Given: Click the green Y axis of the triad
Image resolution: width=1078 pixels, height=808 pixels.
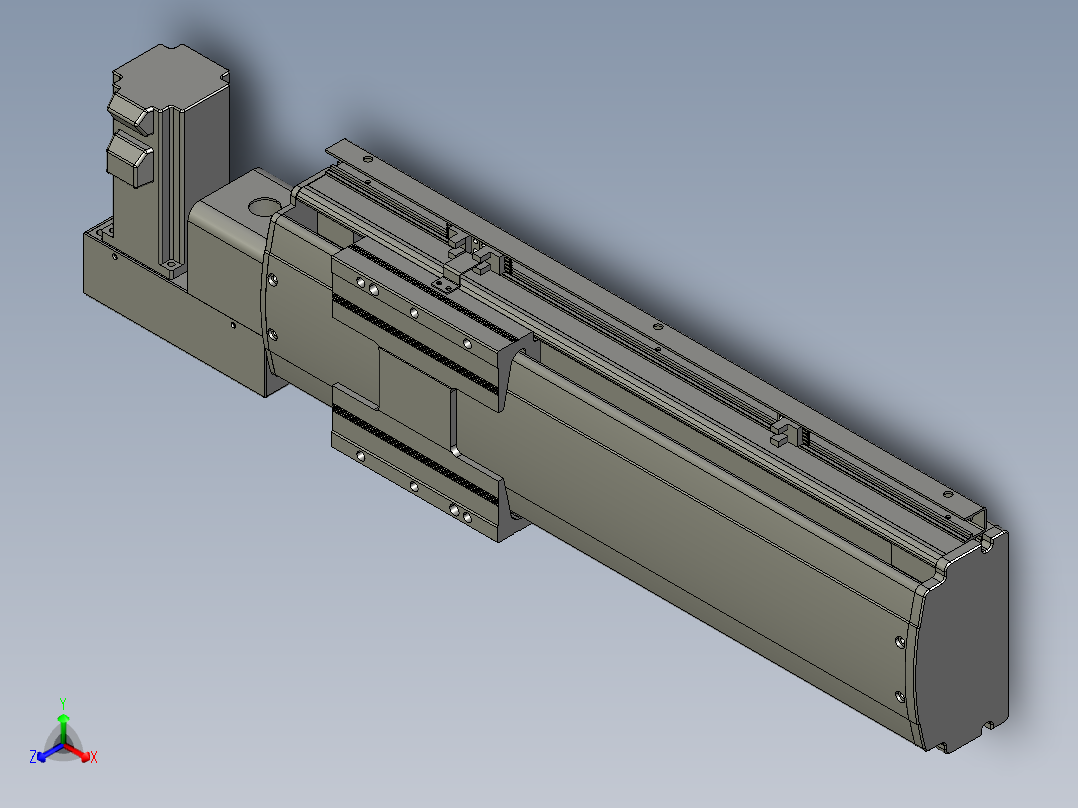Looking at the screenshot, I should pyautogui.click(x=63, y=723).
